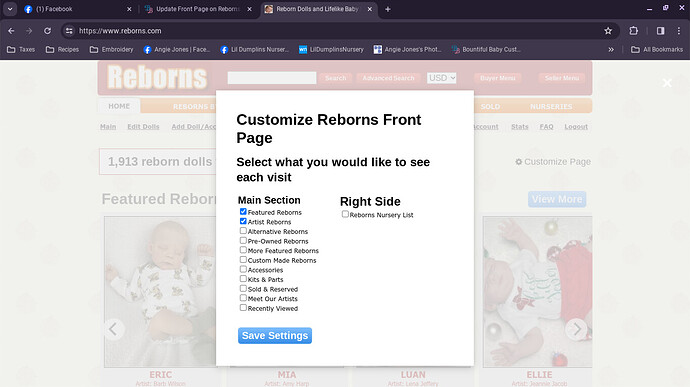Open Bountiful Baby Custom bookmark

pyautogui.click(x=486, y=49)
